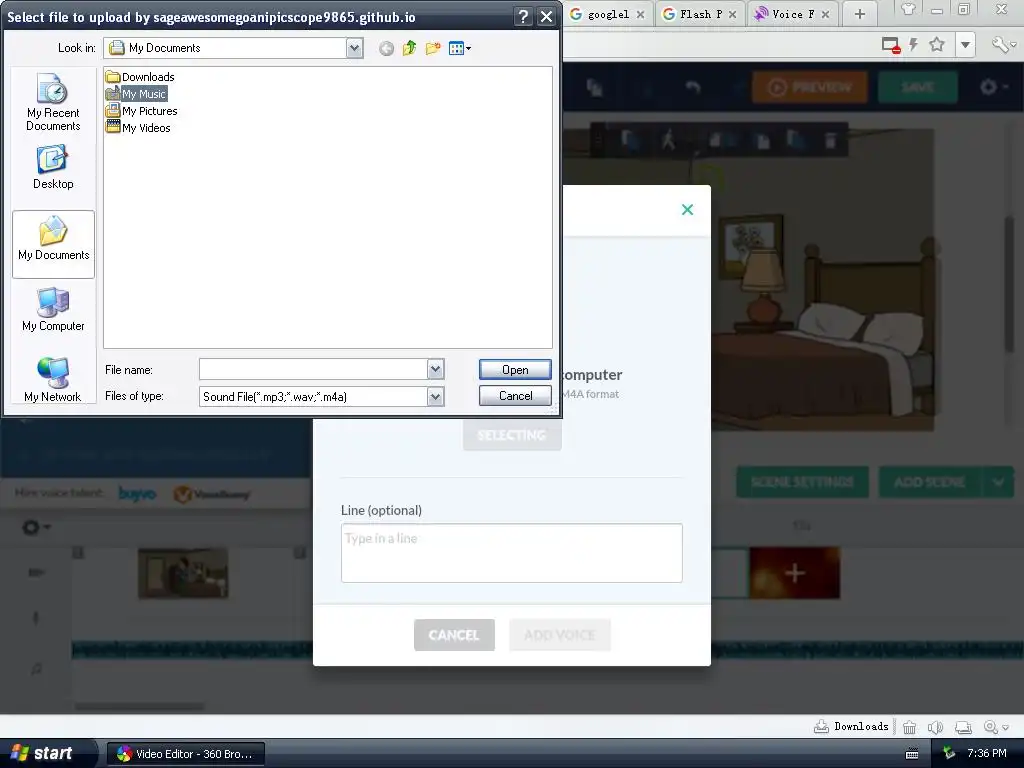Click the trash cleaner icon in status bar
This screenshot has width=1024, height=768.
(909, 727)
